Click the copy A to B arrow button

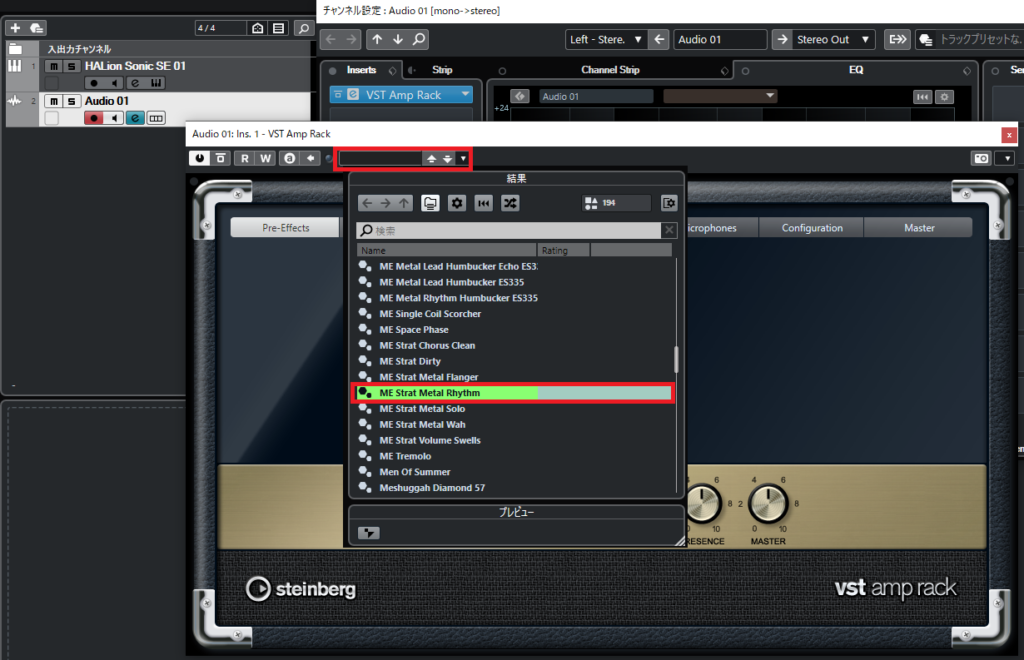[x=310, y=158]
